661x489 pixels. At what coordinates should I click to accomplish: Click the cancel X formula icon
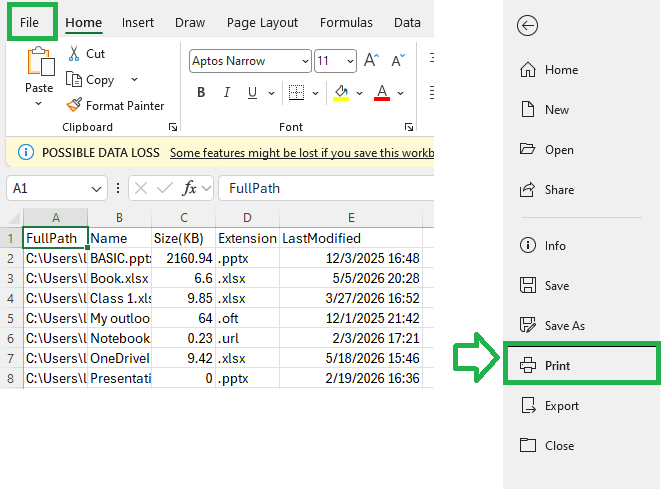click(141, 188)
